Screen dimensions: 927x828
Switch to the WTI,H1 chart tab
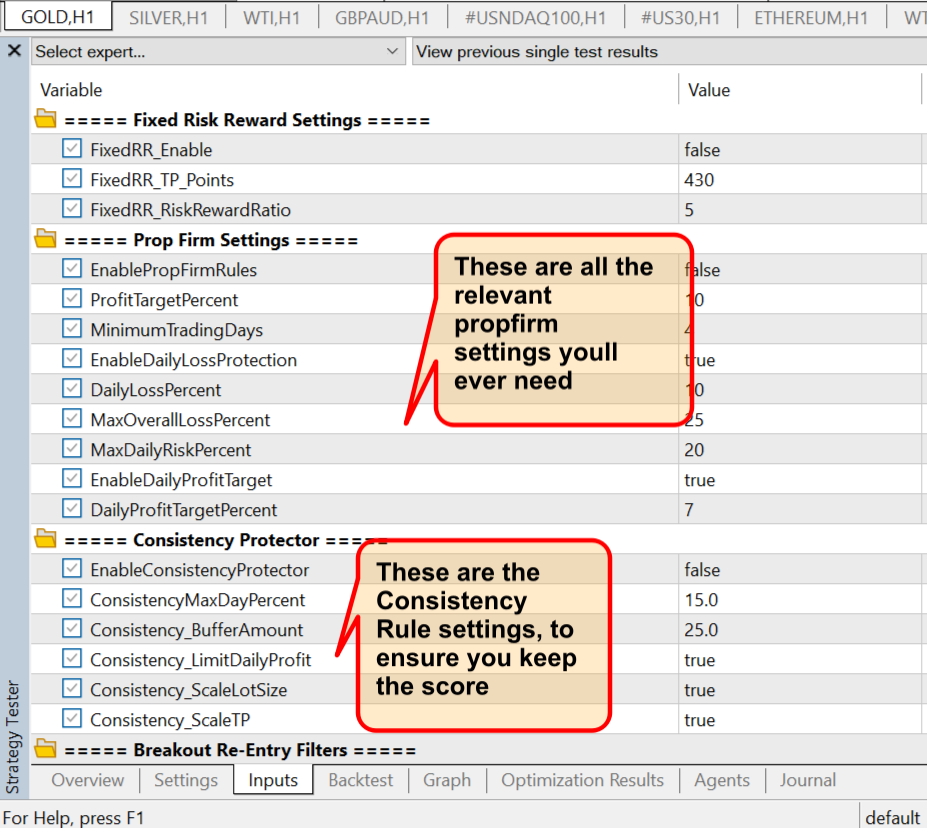coord(271,18)
